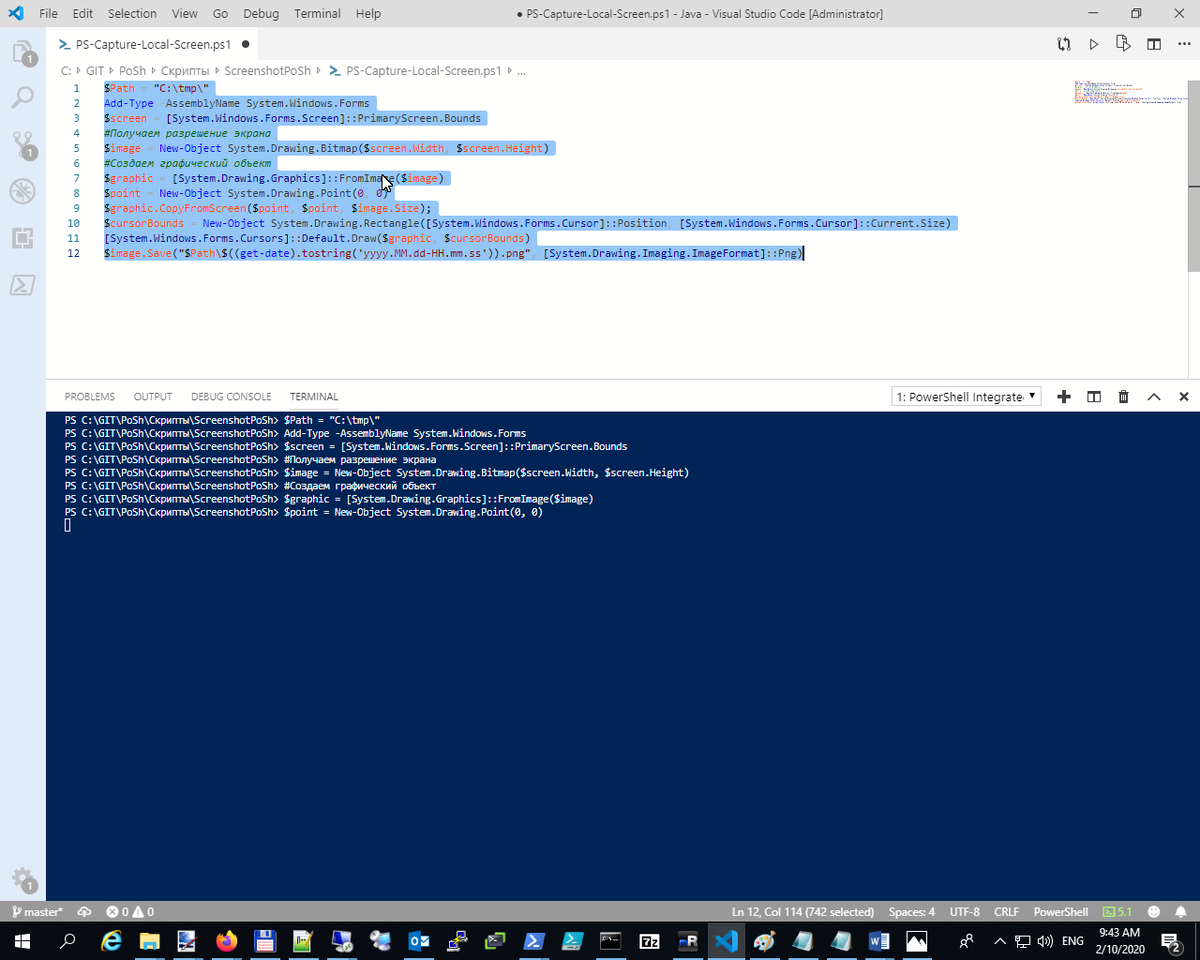
Task: Click the PowerShell version 5.1 indicator
Action: (1118, 912)
